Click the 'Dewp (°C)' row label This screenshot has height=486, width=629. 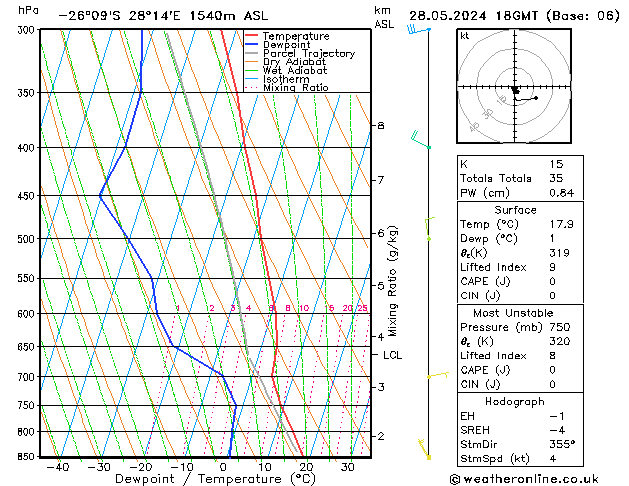[489, 239]
